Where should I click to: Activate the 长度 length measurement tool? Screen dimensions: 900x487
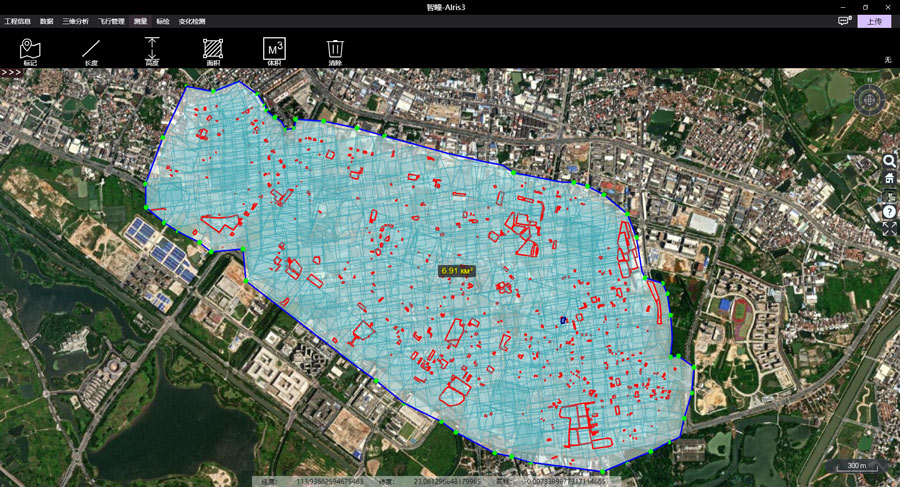[x=91, y=51]
